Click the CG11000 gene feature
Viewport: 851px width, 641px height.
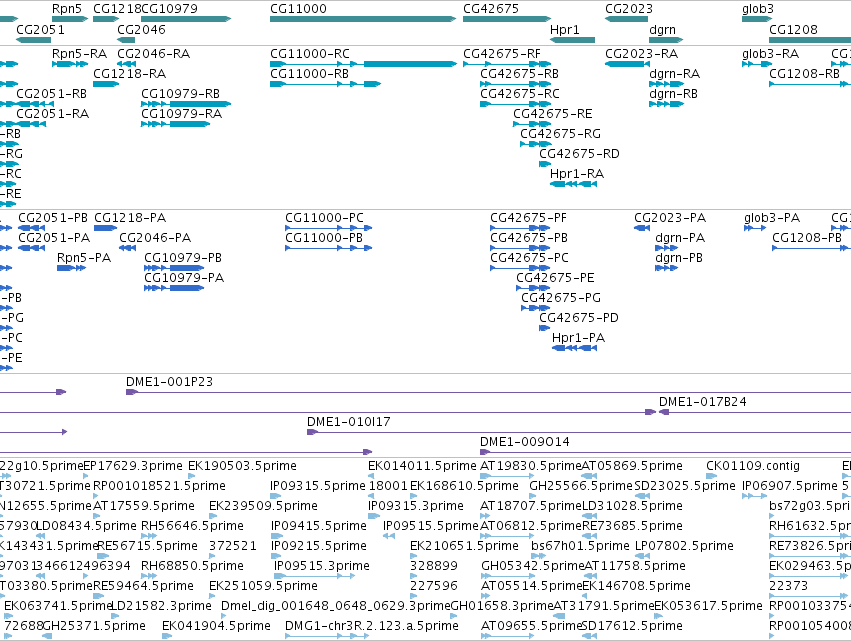(x=363, y=19)
